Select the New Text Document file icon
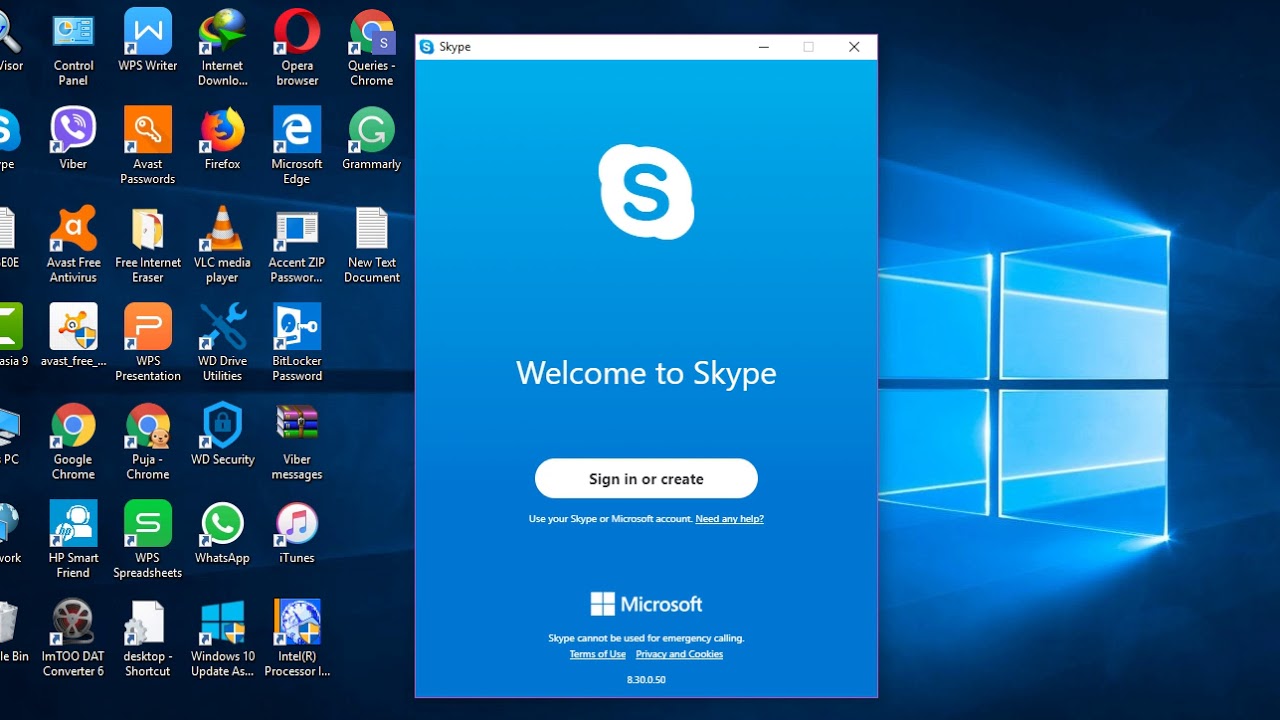 (371, 245)
